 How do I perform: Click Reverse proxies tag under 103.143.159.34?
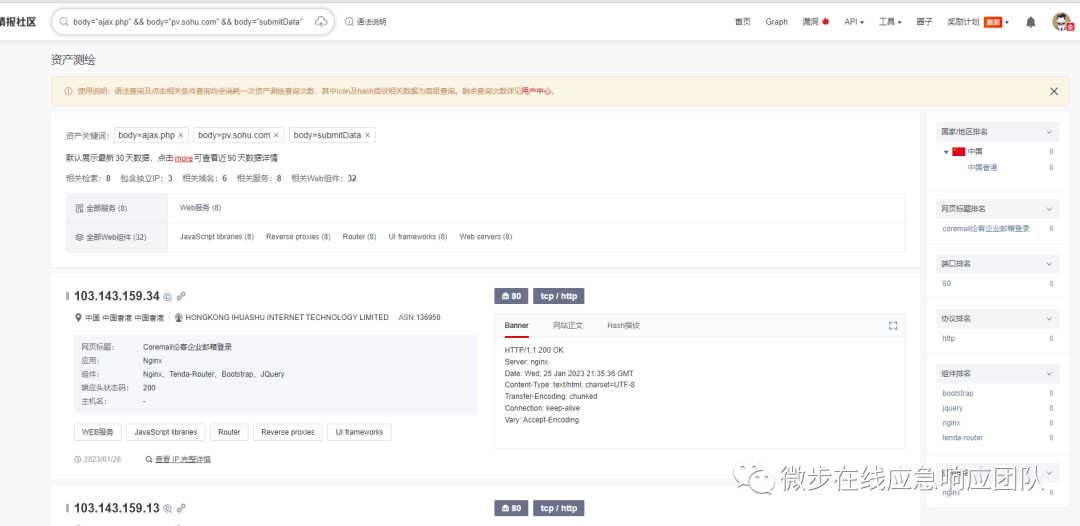tap(288, 432)
